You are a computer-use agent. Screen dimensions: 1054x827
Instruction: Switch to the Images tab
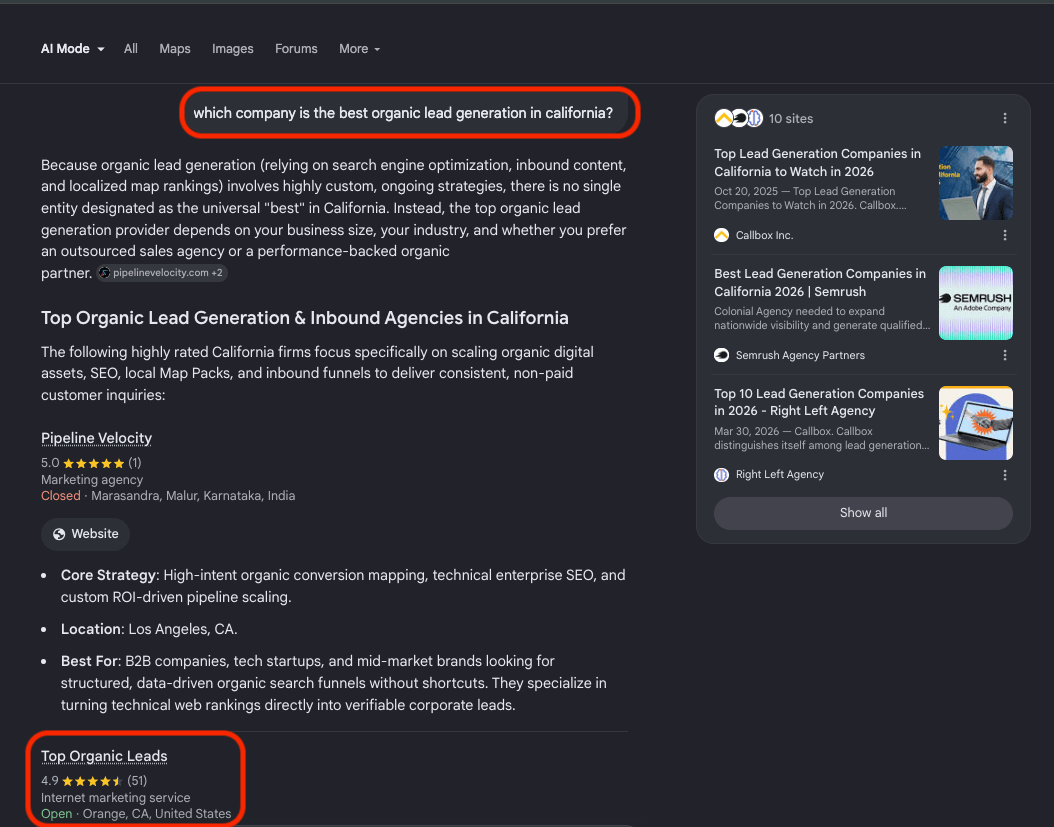[233, 49]
